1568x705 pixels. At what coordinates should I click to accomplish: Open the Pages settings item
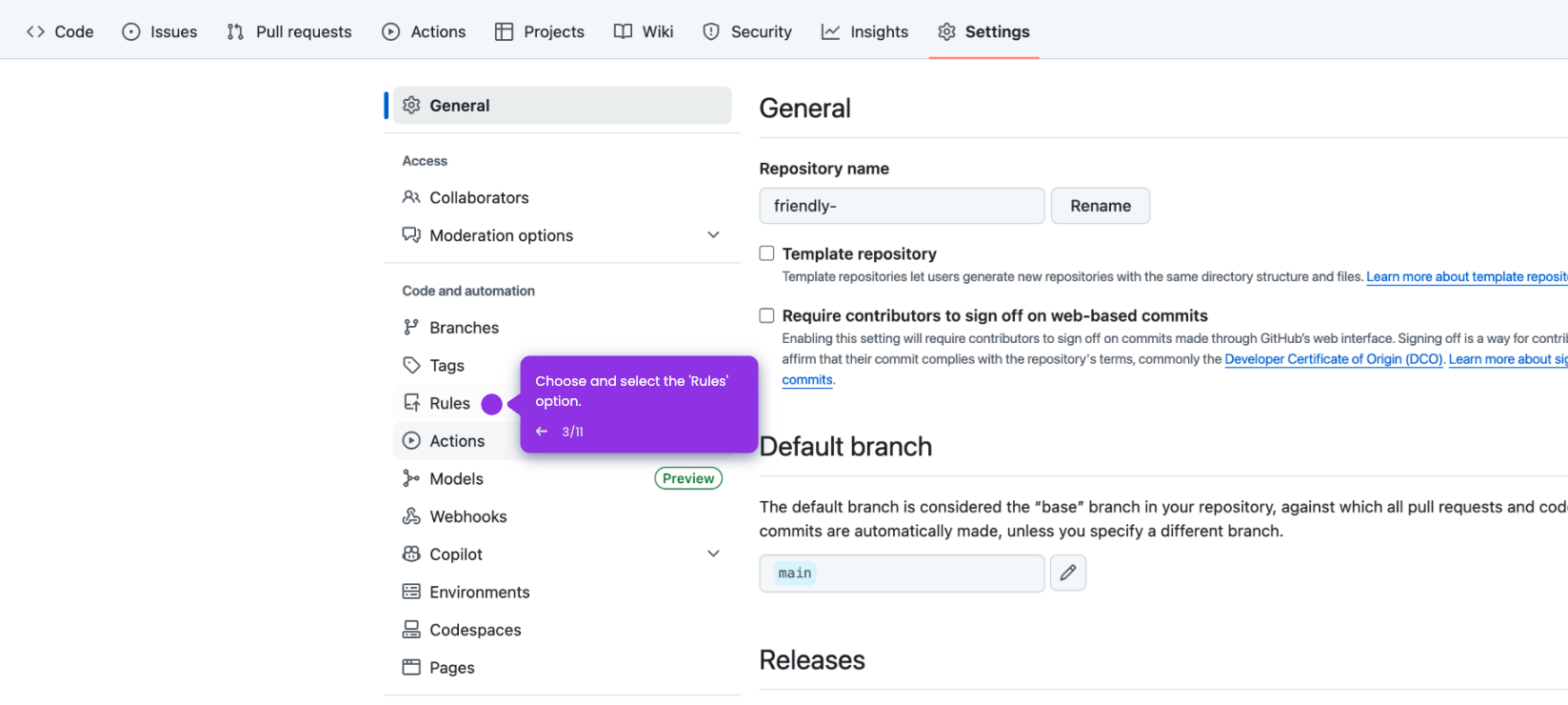tap(562, 667)
